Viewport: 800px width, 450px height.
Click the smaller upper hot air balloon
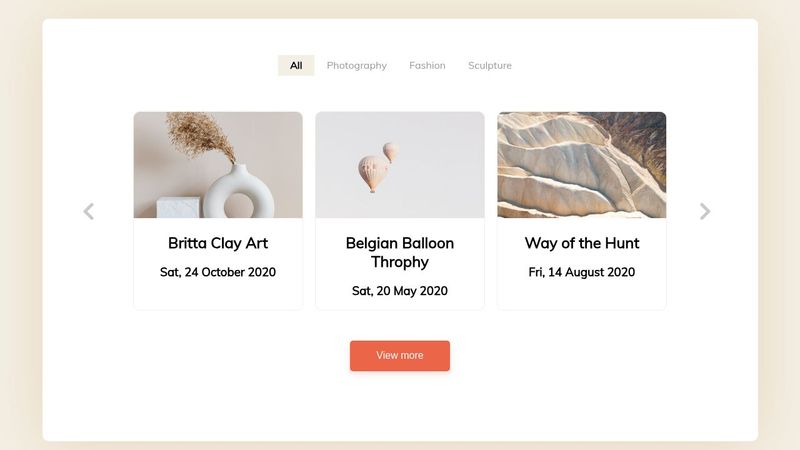pos(390,152)
